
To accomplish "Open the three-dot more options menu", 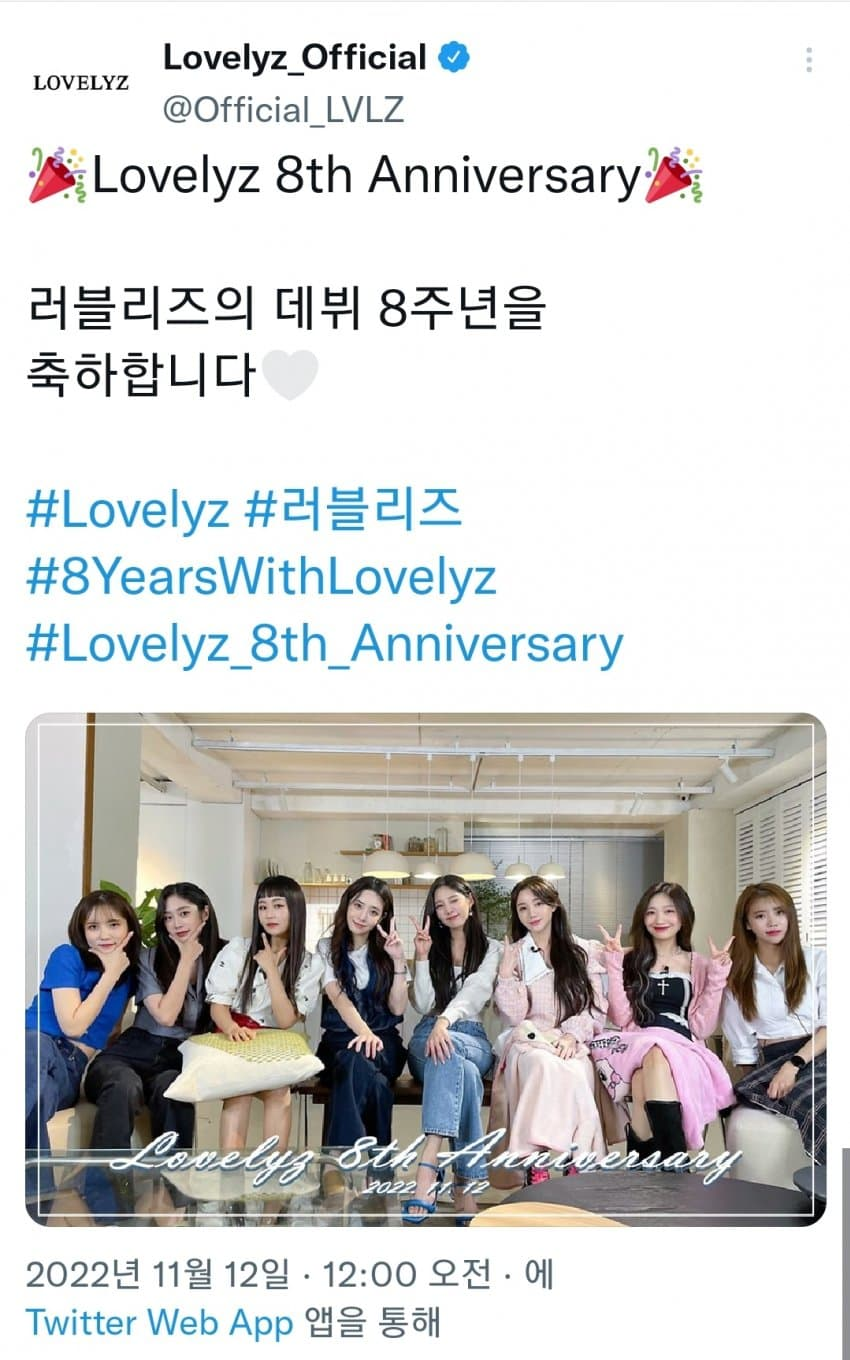I will pos(808,60).
